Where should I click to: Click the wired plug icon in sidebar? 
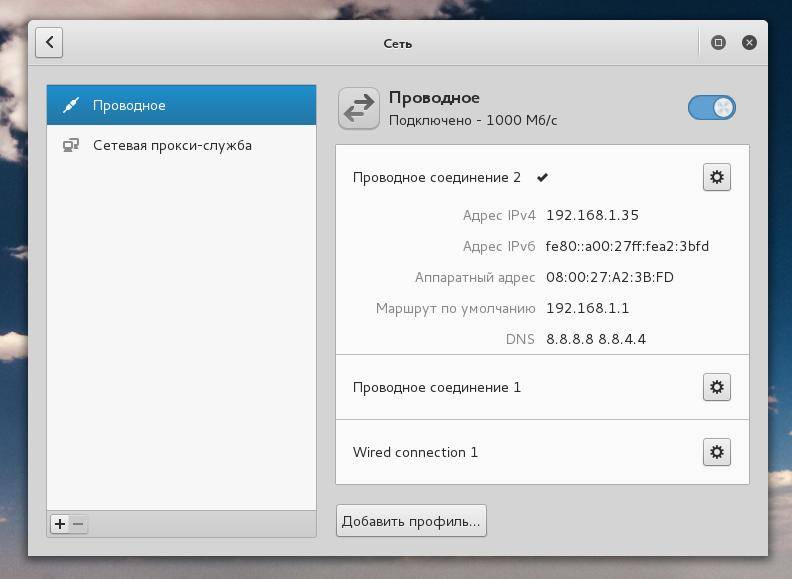71,105
